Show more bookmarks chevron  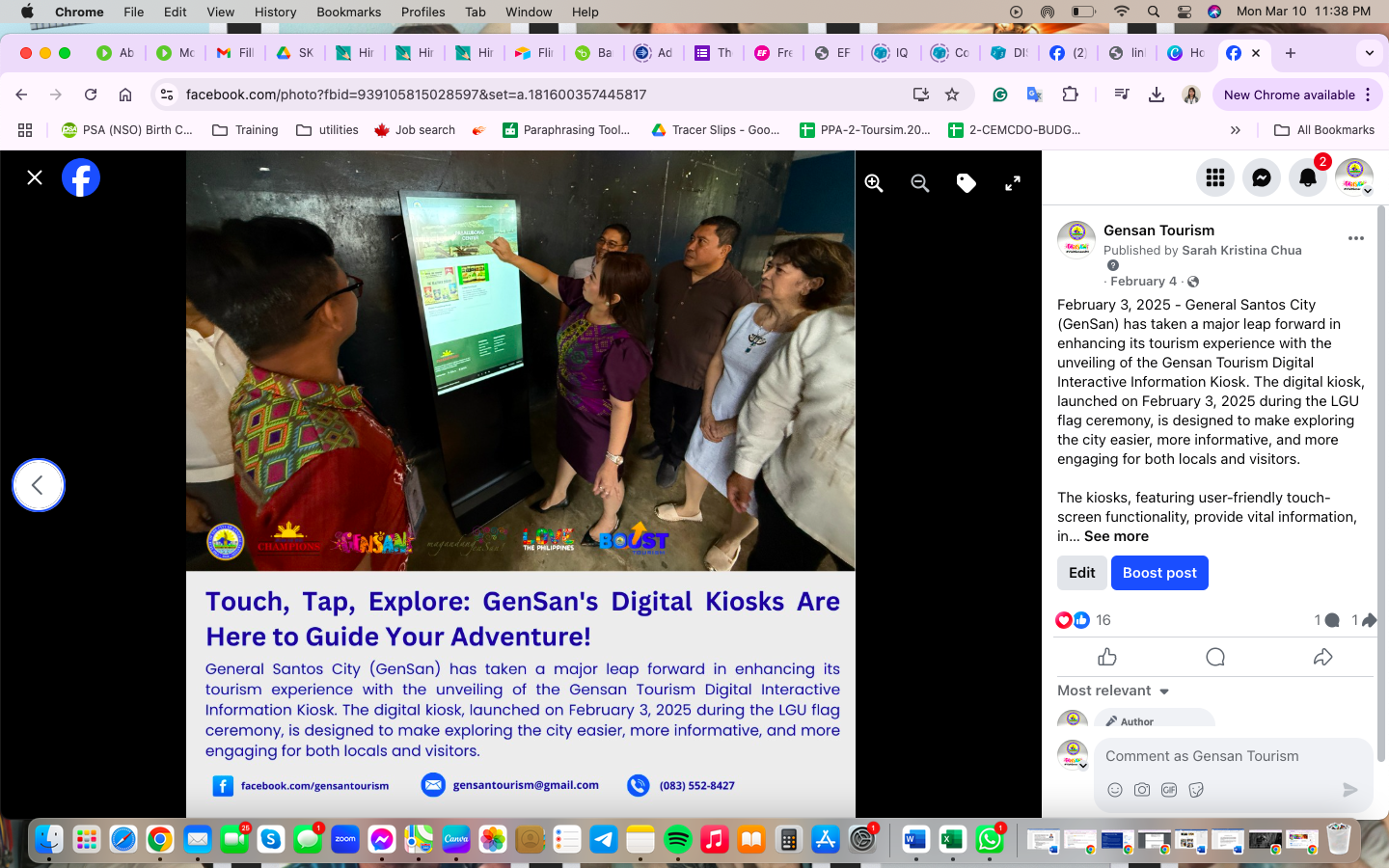[x=1236, y=130]
